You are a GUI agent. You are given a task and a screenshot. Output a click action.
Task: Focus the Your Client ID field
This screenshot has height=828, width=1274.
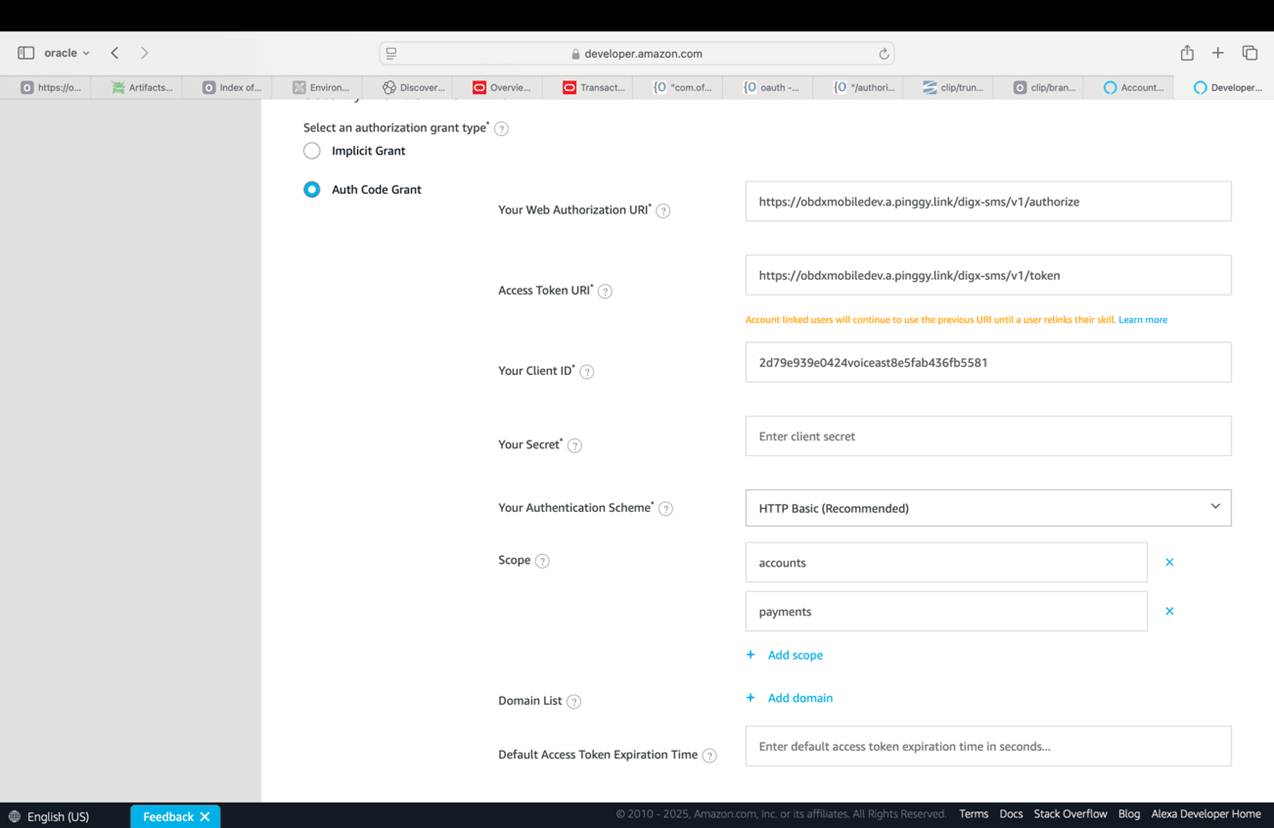click(988, 362)
